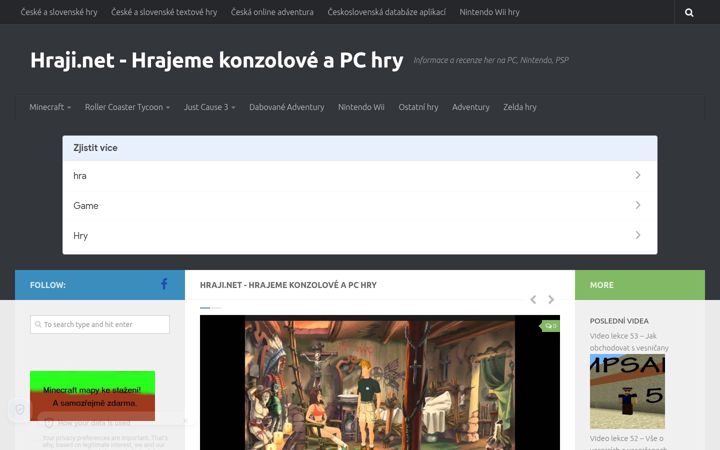Click the Facebook follow icon
Screen dimensions: 720x450
(x=164, y=284)
